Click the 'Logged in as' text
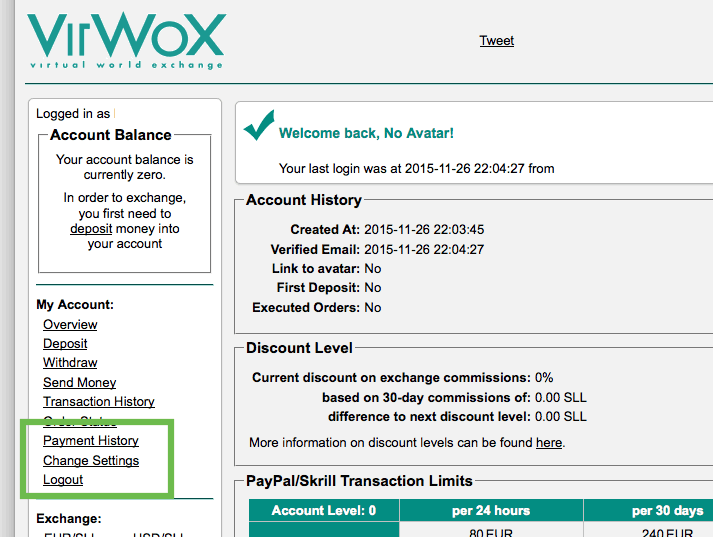Screen dimensions: 713x537 click(73, 113)
